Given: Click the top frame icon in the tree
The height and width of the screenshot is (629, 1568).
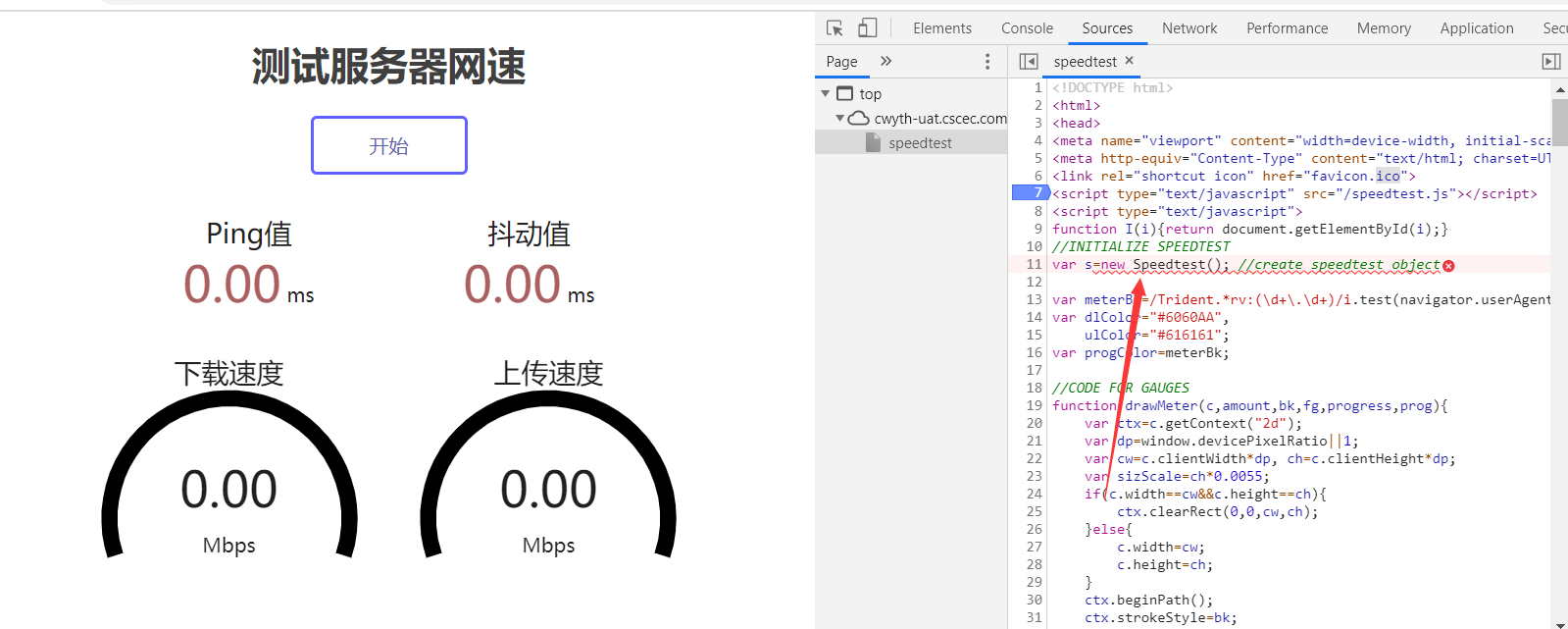Looking at the screenshot, I should (844, 93).
